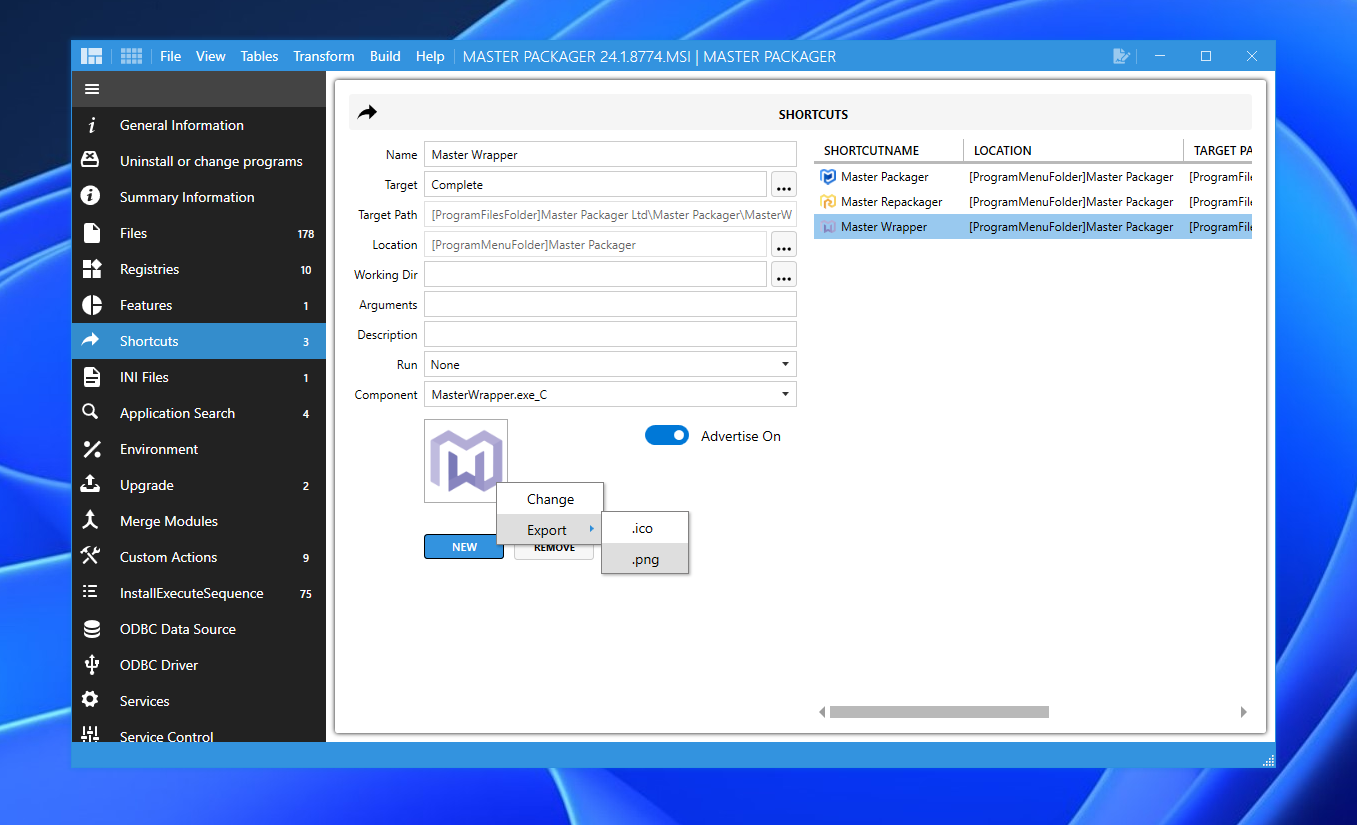Click the horizontal scrollbar thumb in shortcuts list

[x=939, y=712]
